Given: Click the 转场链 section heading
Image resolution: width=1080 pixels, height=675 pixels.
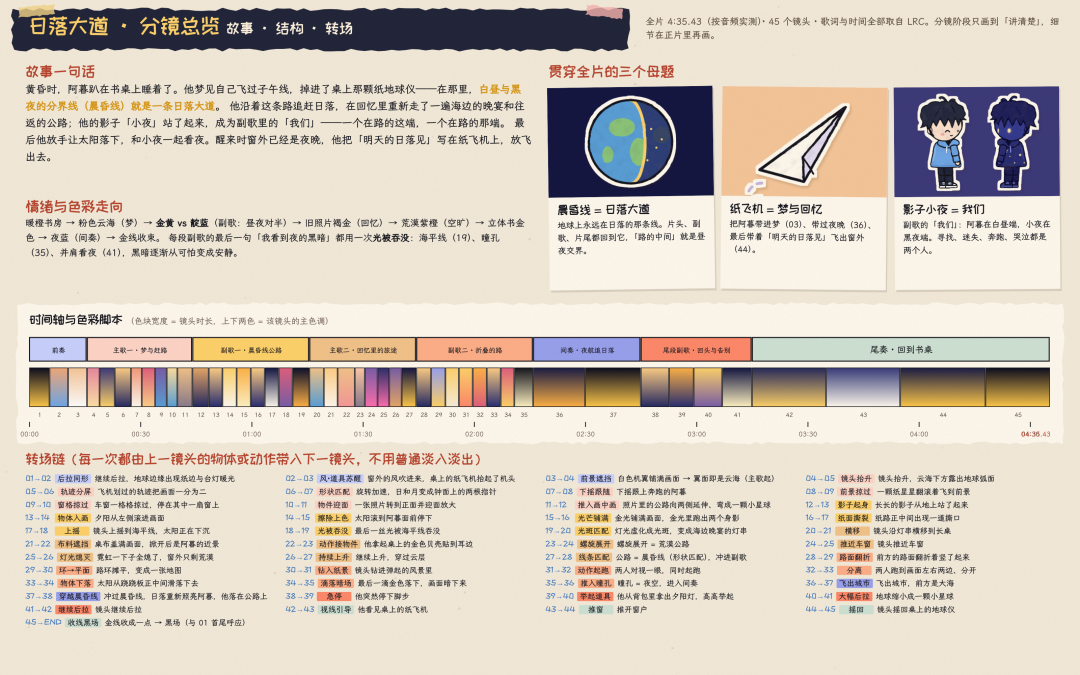Looking at the screenshot, I should point(253,459).
